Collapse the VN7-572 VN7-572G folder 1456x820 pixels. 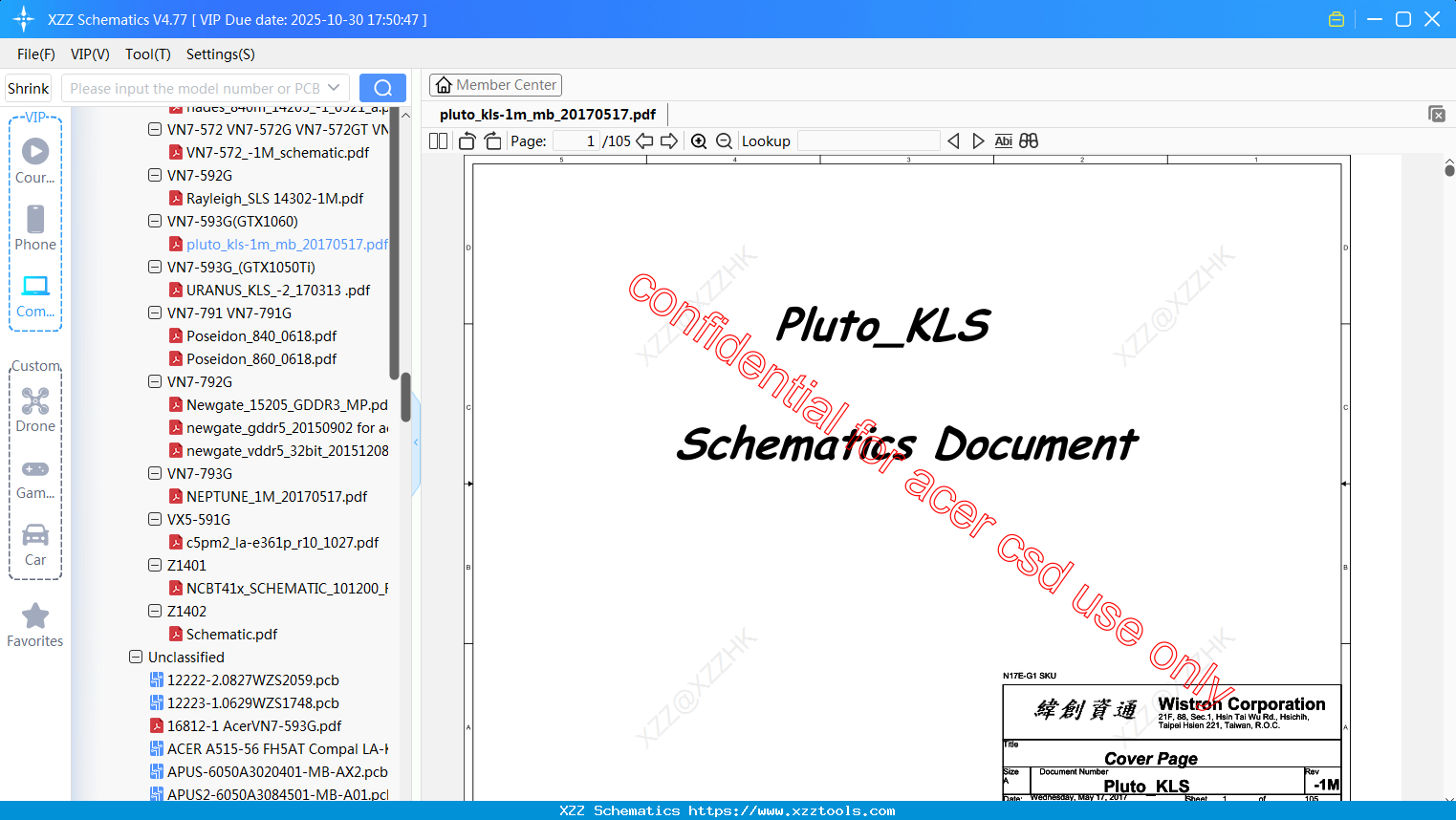[x=155, y=129]
